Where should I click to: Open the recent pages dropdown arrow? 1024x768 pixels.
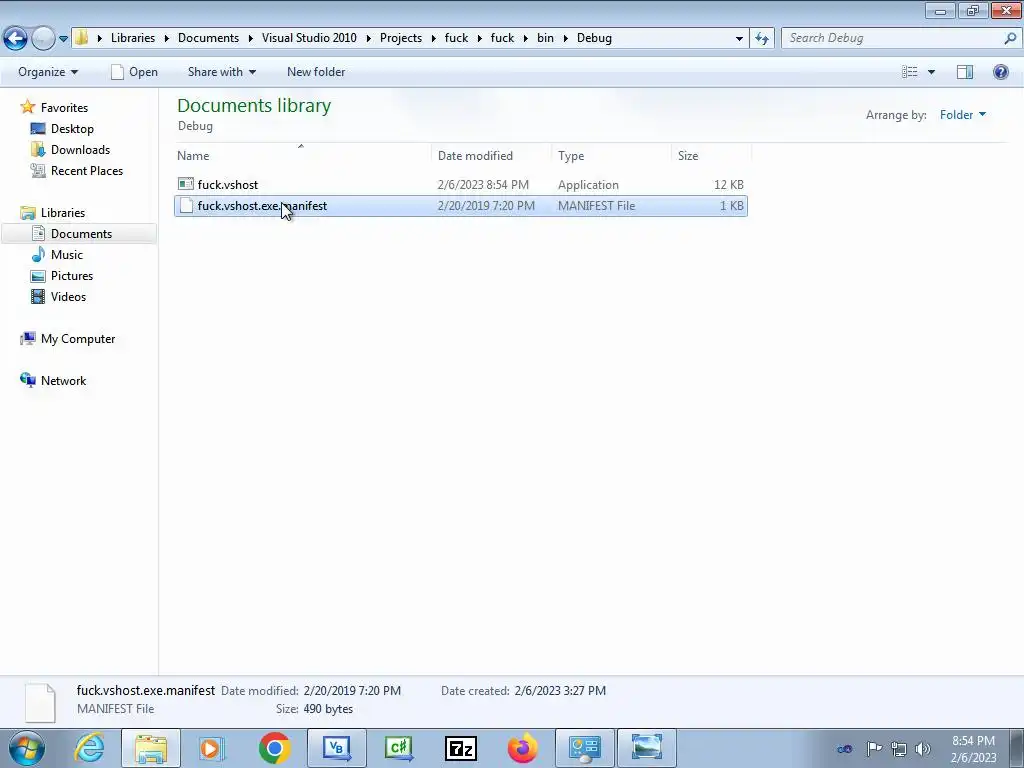[x=63, y=39]
